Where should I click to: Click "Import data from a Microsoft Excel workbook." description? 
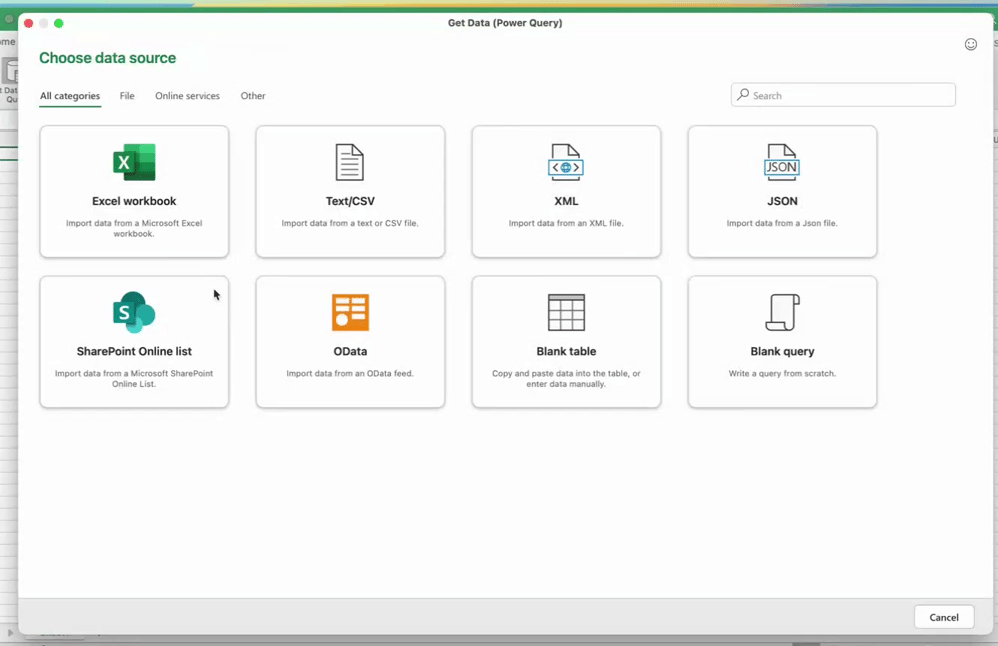point(134,228)
